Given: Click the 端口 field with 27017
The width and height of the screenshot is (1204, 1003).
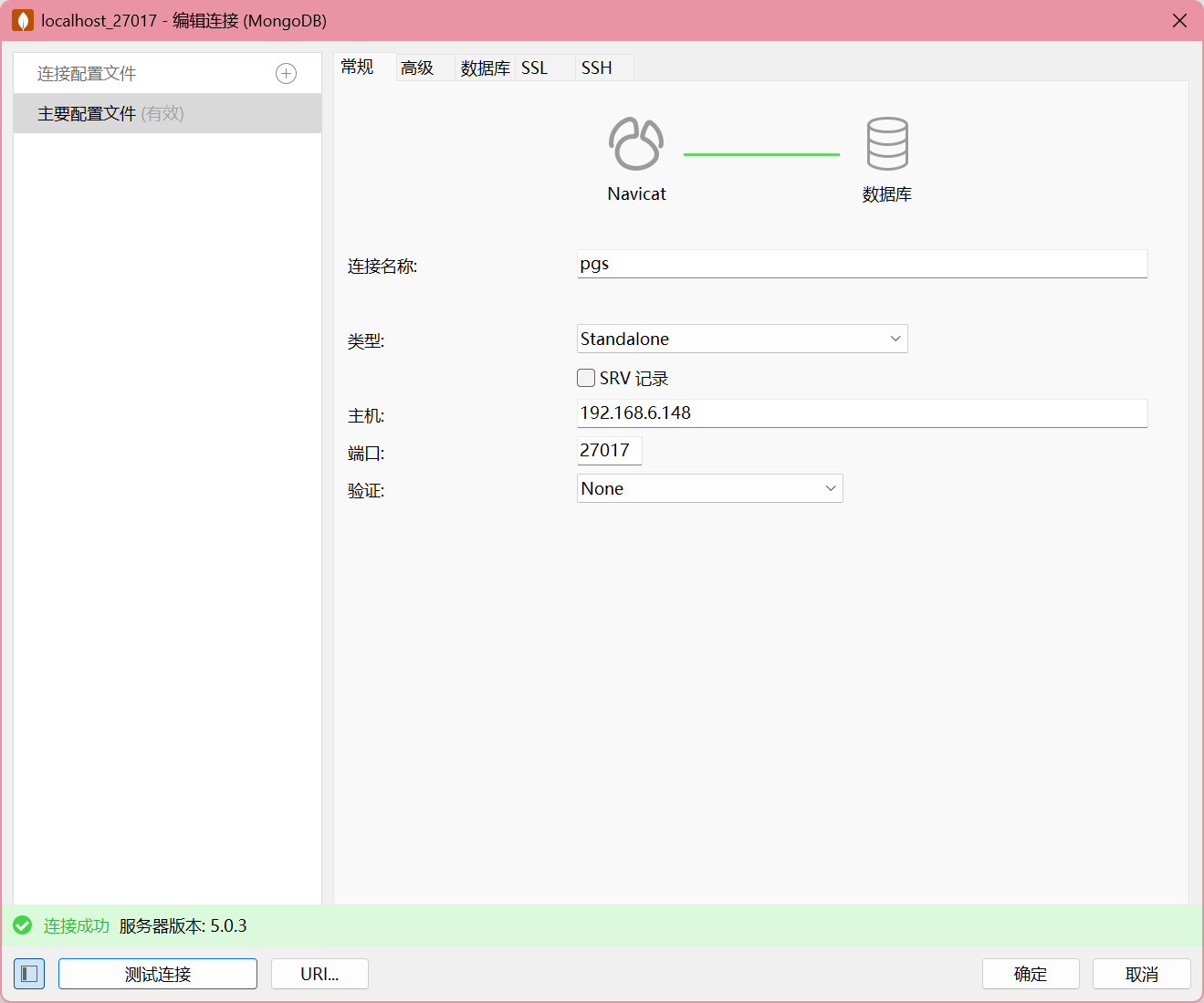Looking at the screenshot, I should [609, 451].
